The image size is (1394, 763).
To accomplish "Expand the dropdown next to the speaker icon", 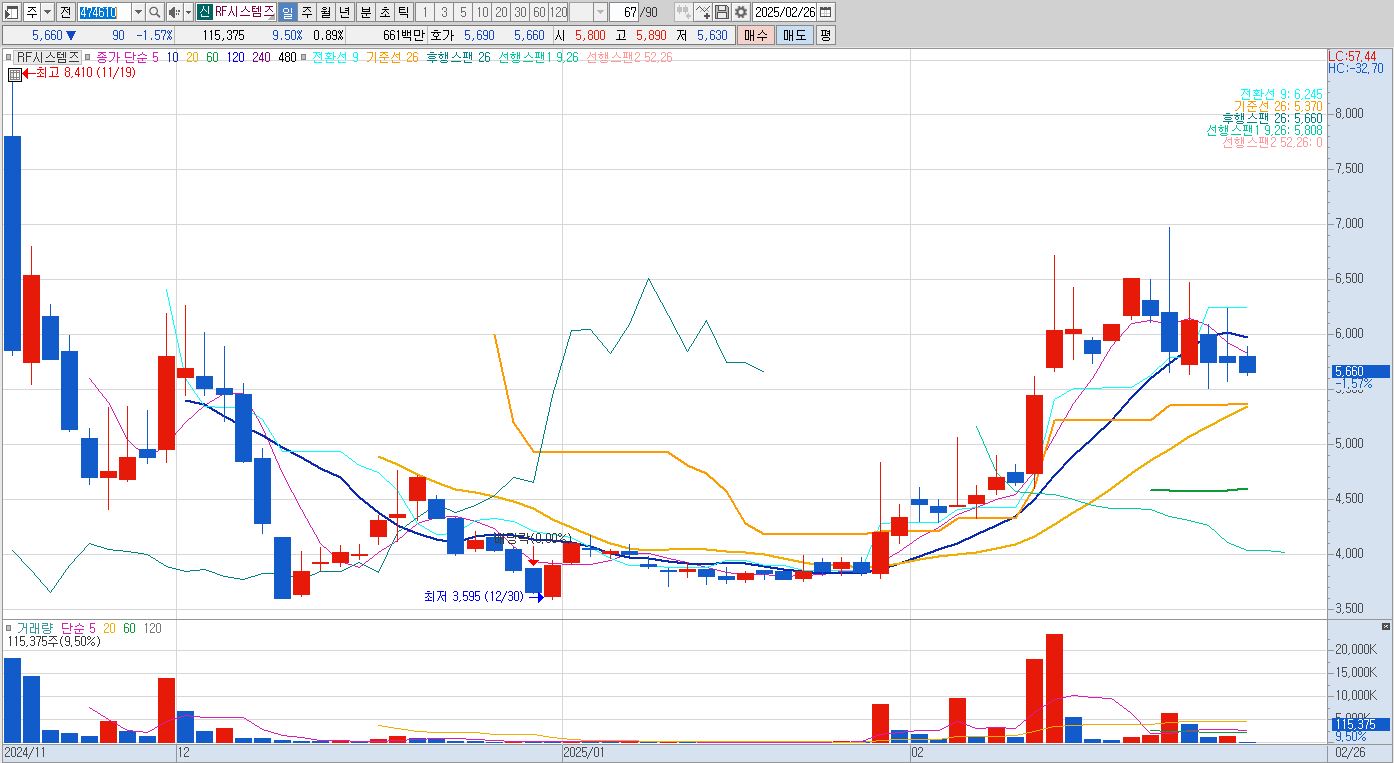I will click(x=188, y=12).
